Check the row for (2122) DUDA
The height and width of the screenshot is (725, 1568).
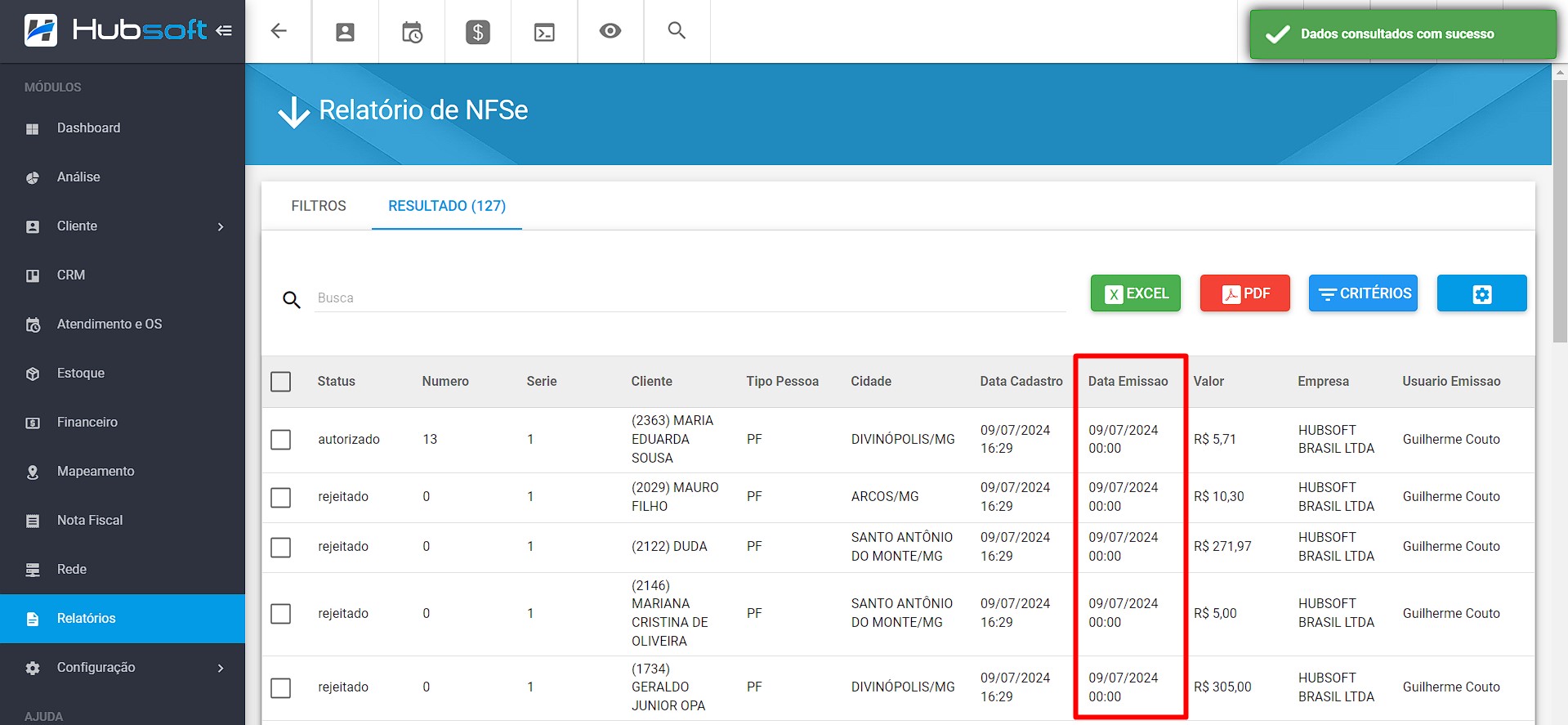point(280,547)
